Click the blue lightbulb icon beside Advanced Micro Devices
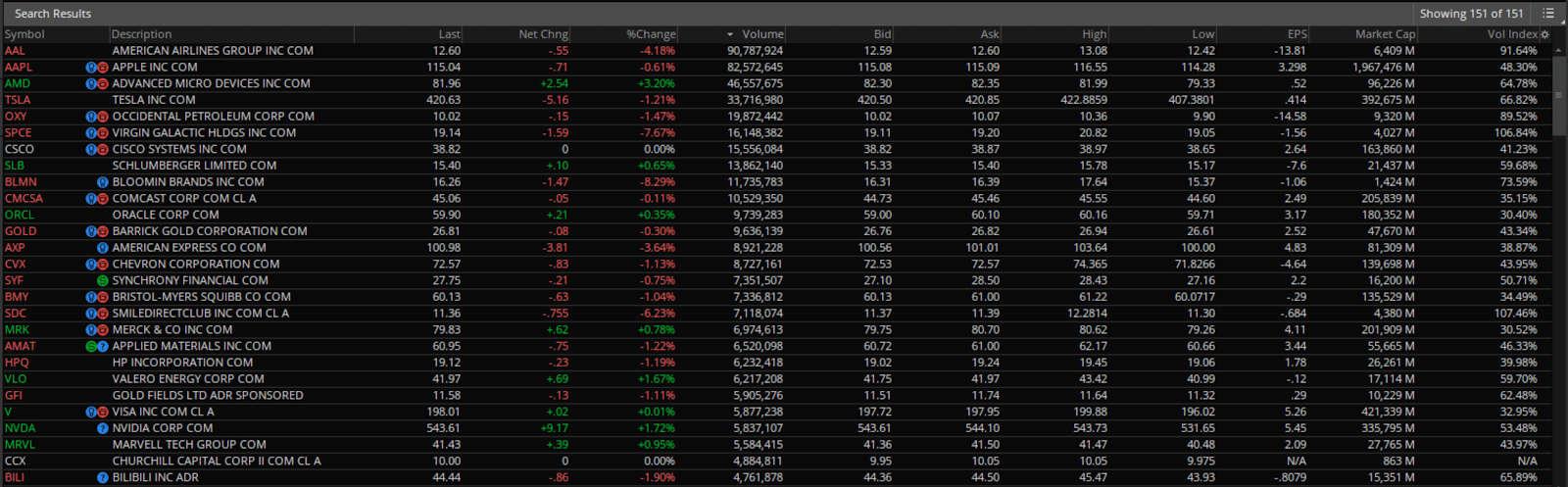Screen dimensions: 1568x487 (x=91, y=84)
